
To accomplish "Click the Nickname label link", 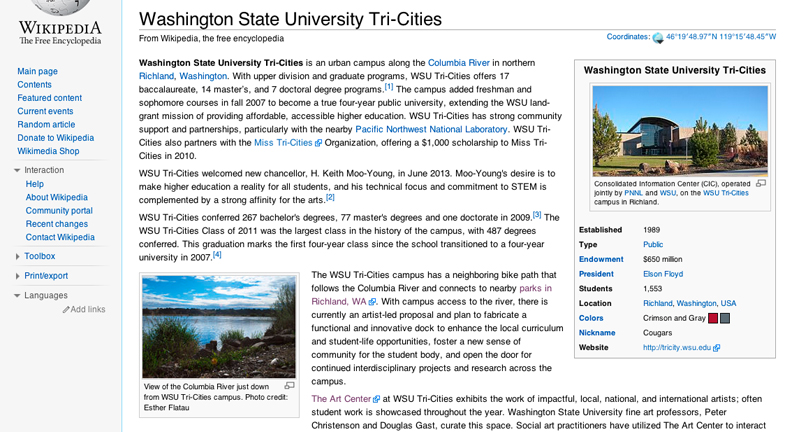I will click(x=597, y=333).
